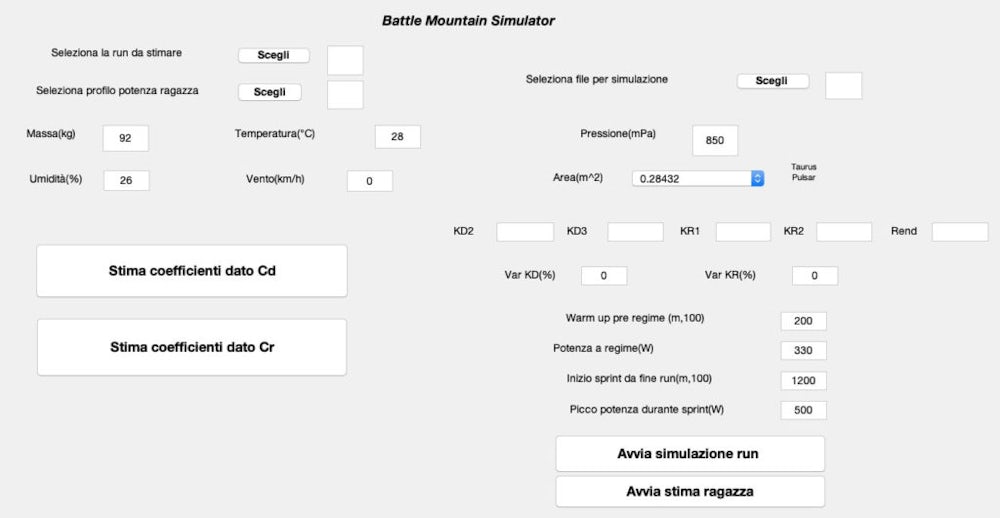Click the empty KR1 field
The height and width of the screenshot is (518, 1000).
pos(743,232)
